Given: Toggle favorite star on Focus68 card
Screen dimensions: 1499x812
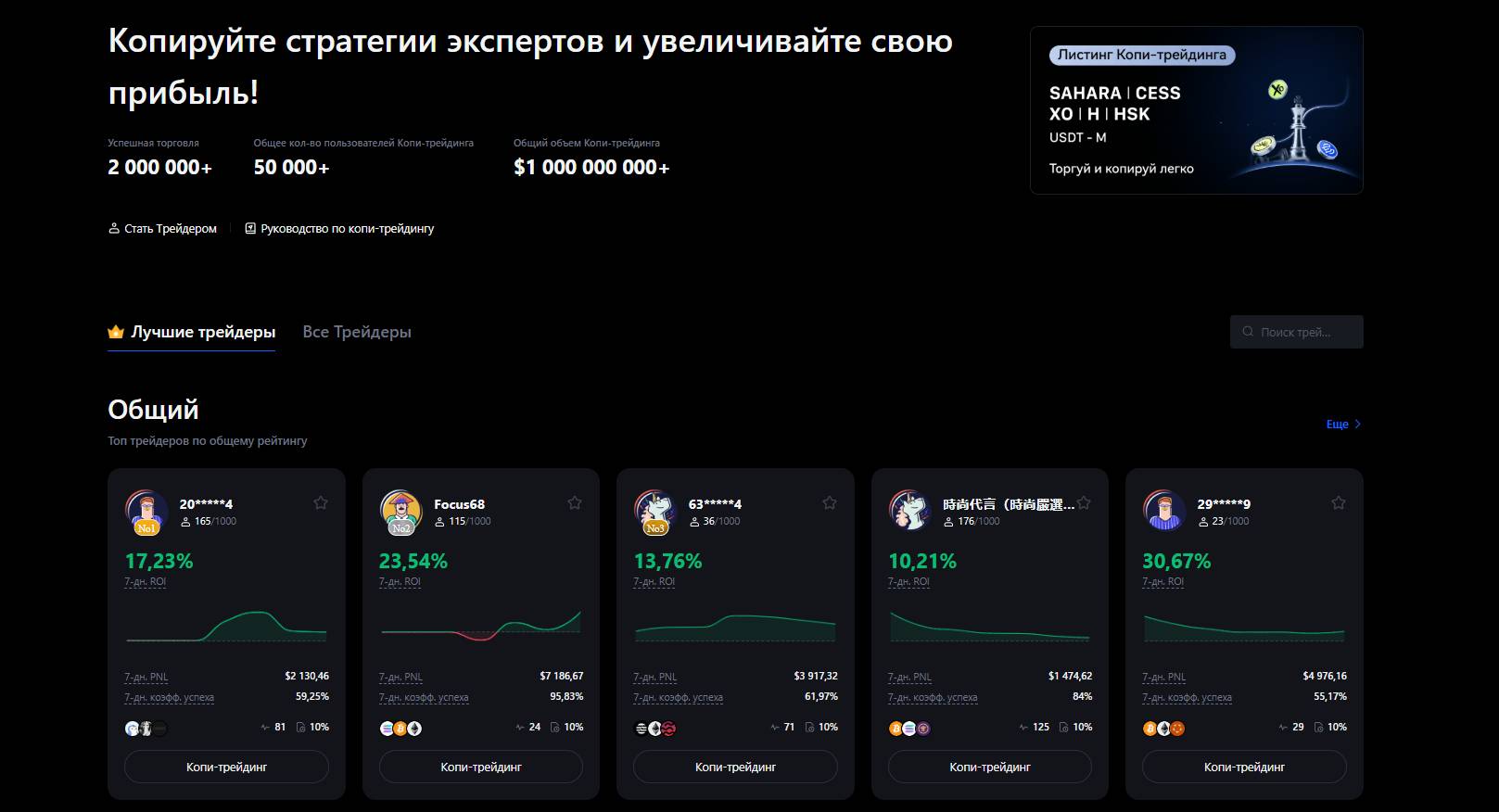Looking at the screenshot, I should click(x=575, y=503).
